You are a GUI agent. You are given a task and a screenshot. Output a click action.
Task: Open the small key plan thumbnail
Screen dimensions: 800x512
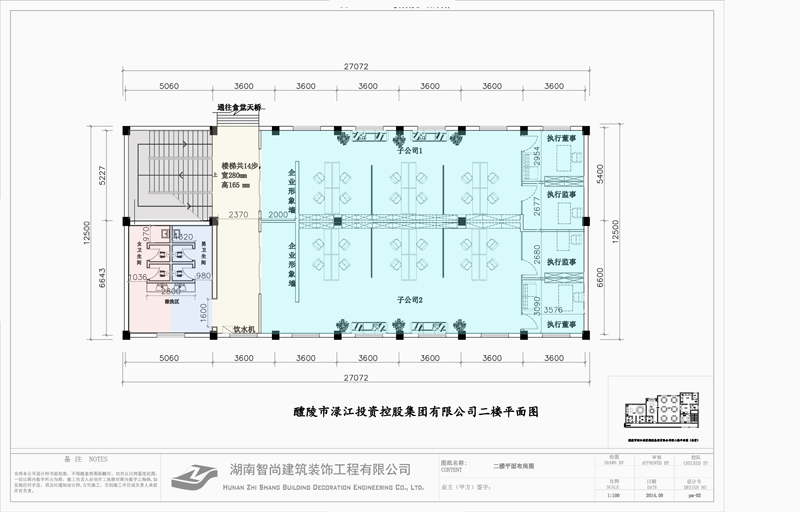[x=660, y=409]
